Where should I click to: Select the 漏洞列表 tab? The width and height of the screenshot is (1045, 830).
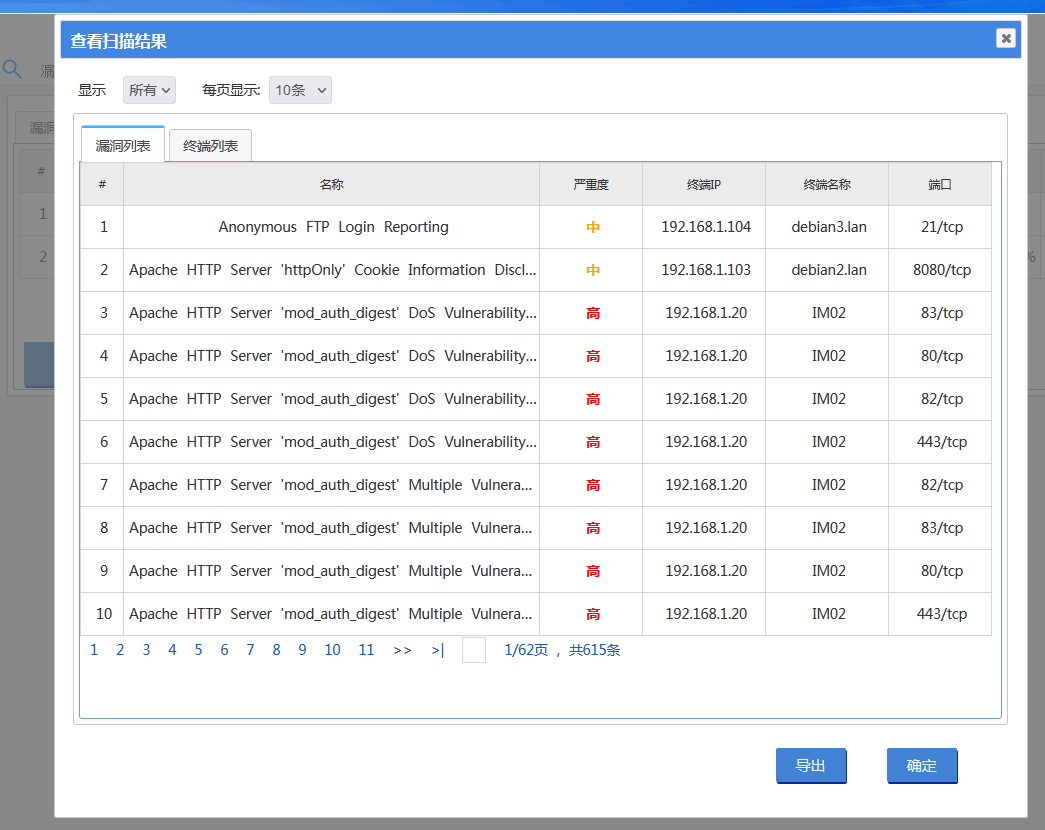(123, 146)
